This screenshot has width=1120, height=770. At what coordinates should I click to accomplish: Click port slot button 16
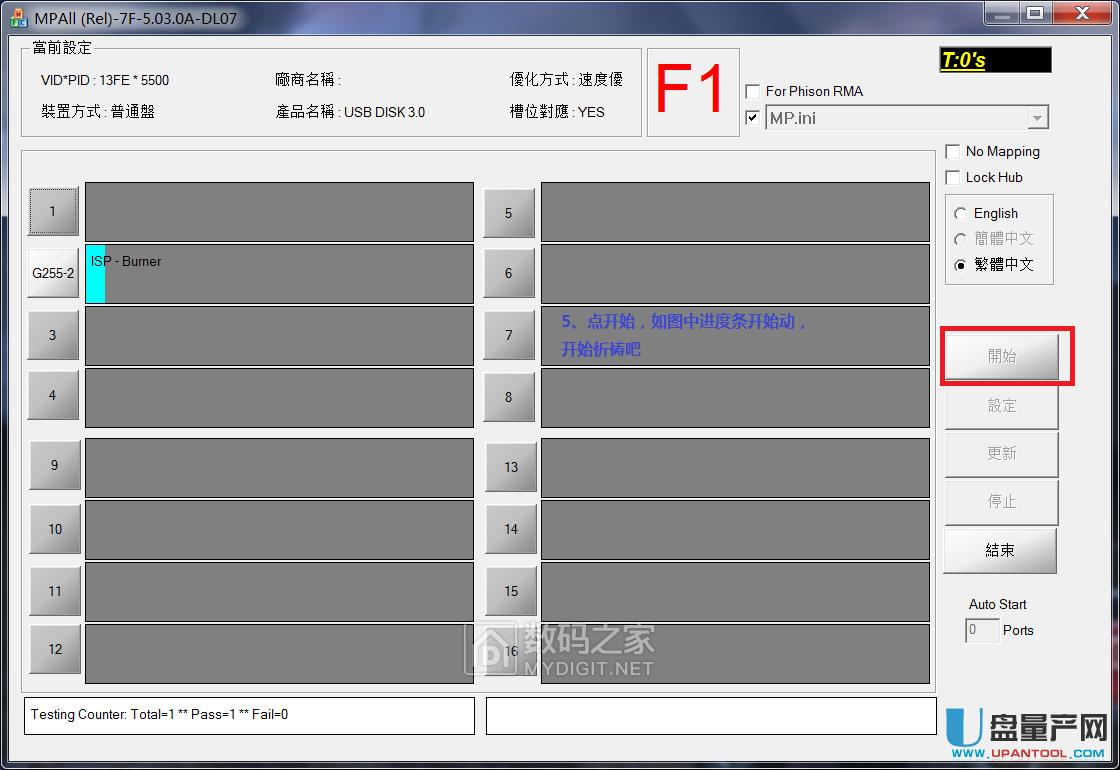[x=510, y=651]
